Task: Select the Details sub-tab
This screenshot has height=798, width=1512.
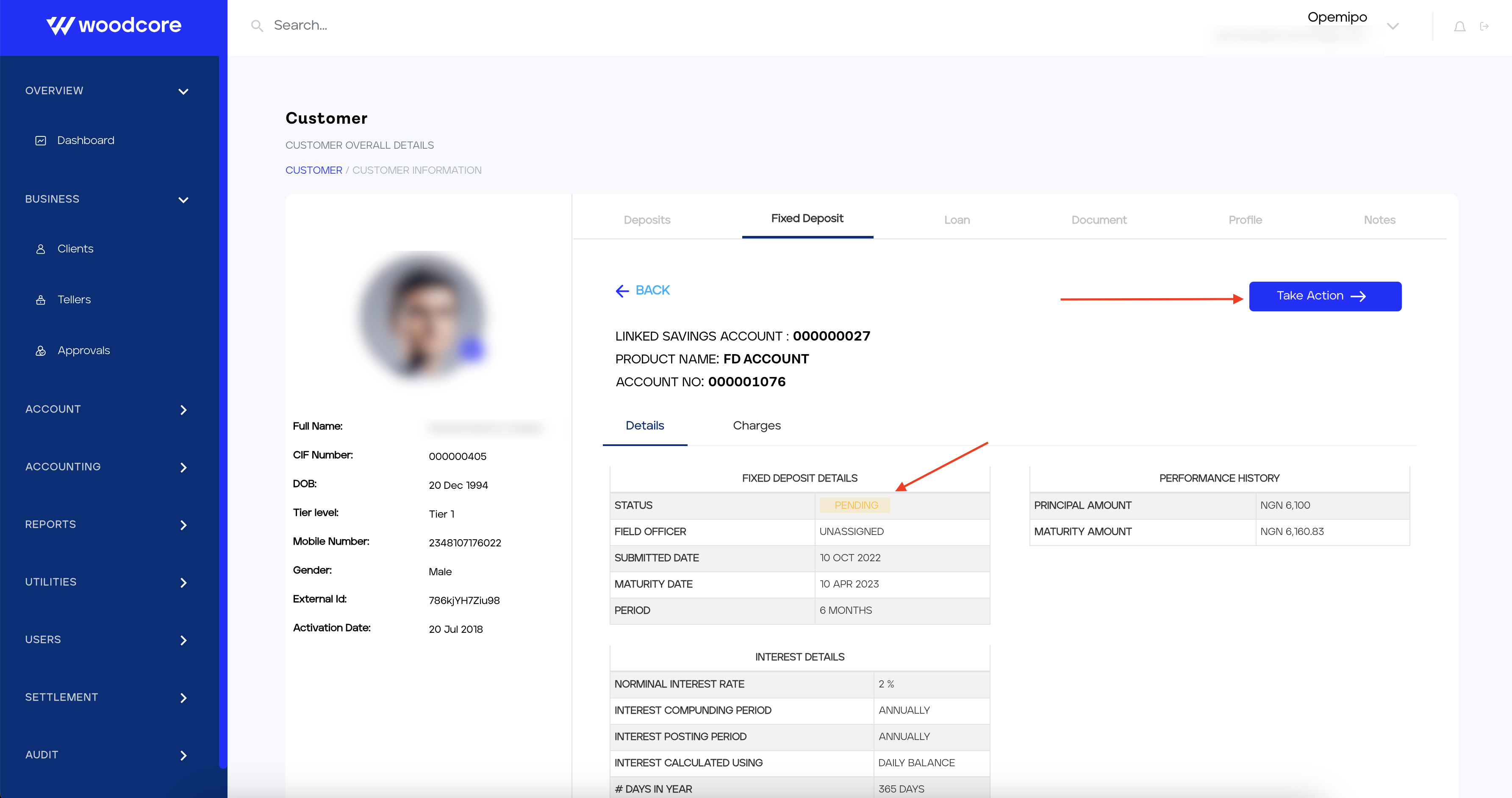Action: point(644,425)
